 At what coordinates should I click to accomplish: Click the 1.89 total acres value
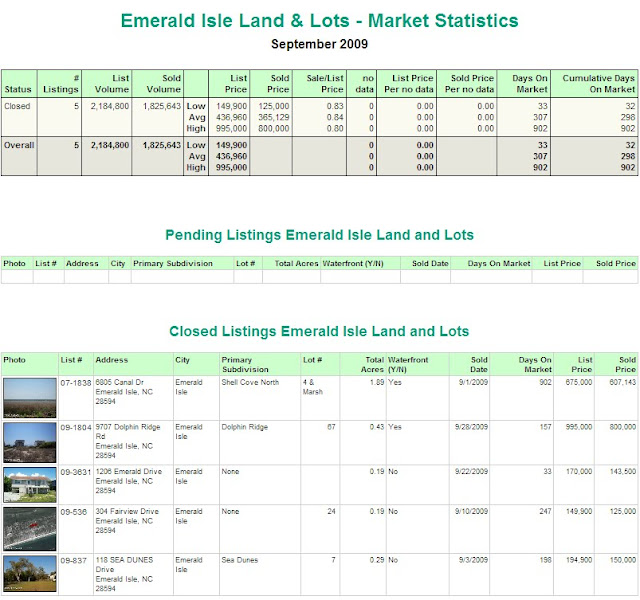(377, 382)
